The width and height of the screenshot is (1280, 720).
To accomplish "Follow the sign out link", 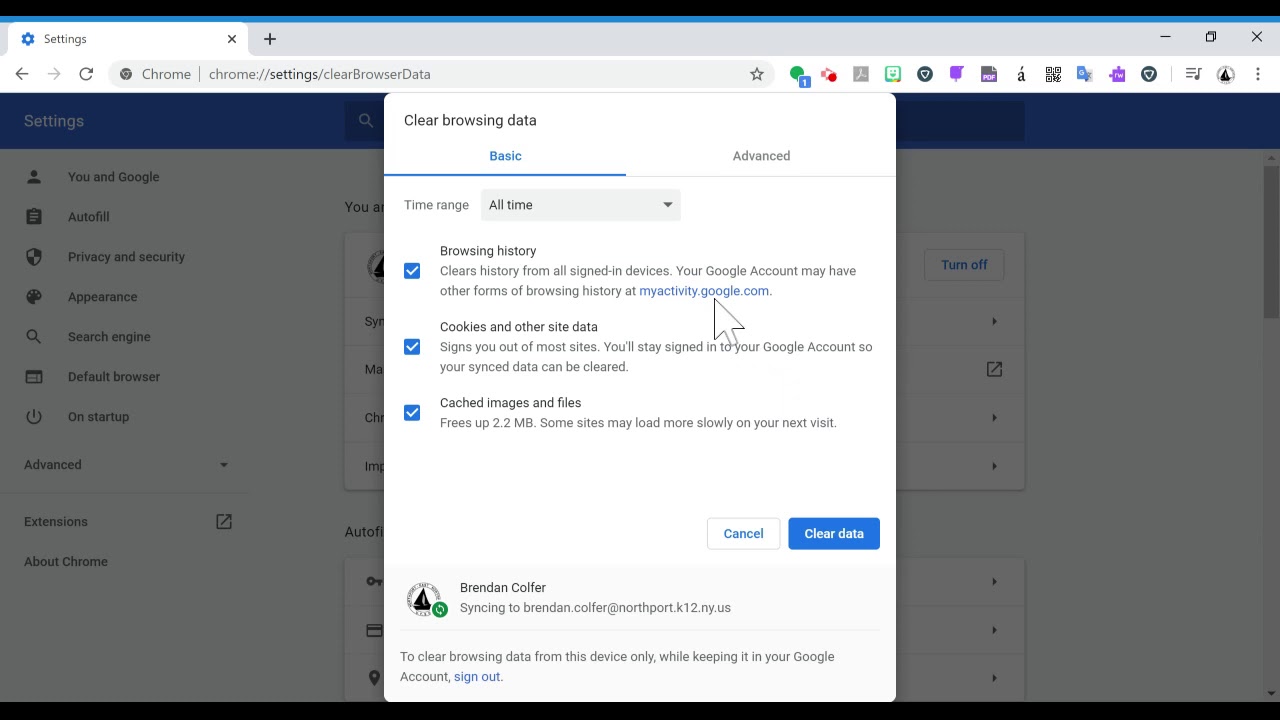I will tap(477, 677).
